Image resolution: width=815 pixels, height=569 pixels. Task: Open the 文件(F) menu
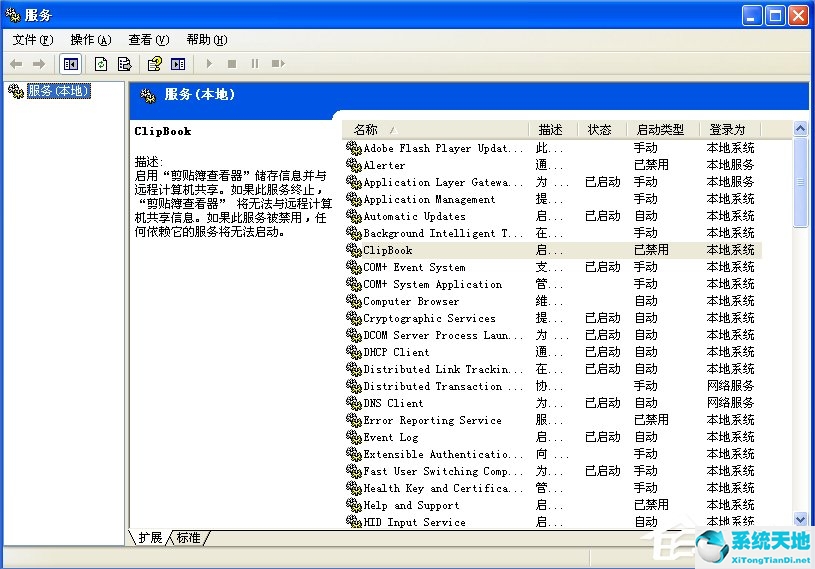point(33,40)
